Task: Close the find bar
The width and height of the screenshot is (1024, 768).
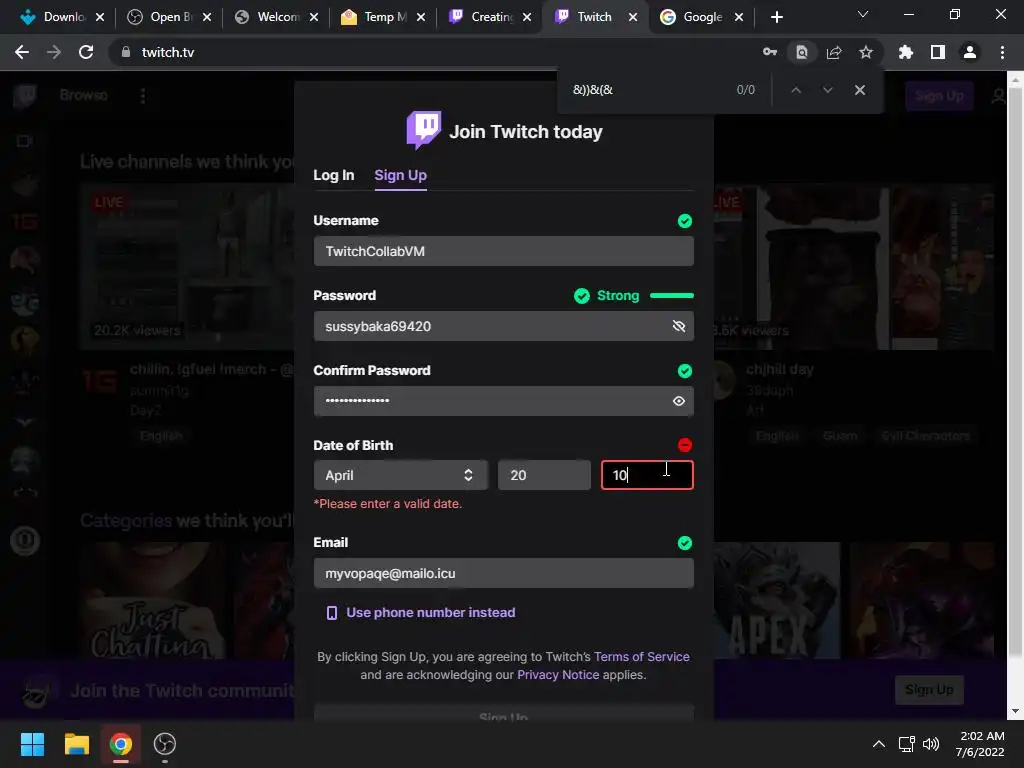Action: [x=860, y=90]
